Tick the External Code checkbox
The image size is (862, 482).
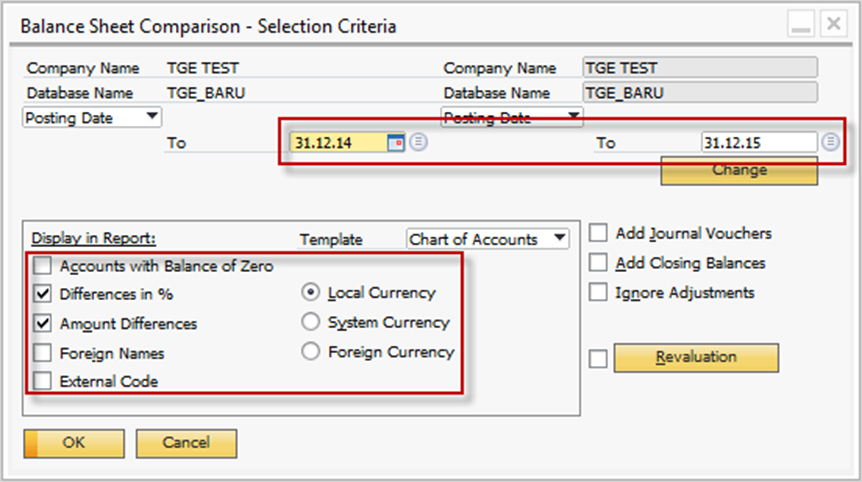(x=42, y=381)
